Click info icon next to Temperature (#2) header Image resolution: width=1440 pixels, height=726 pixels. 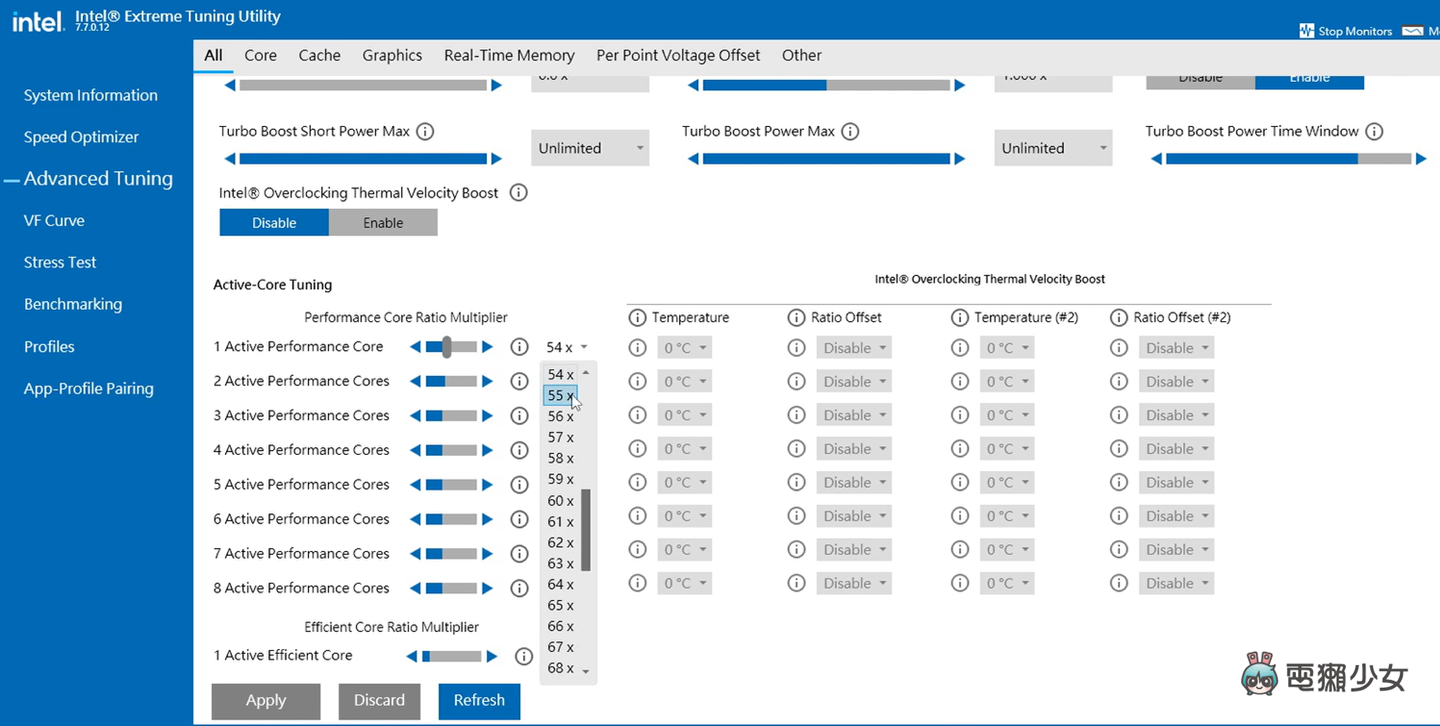click(959, 317)
